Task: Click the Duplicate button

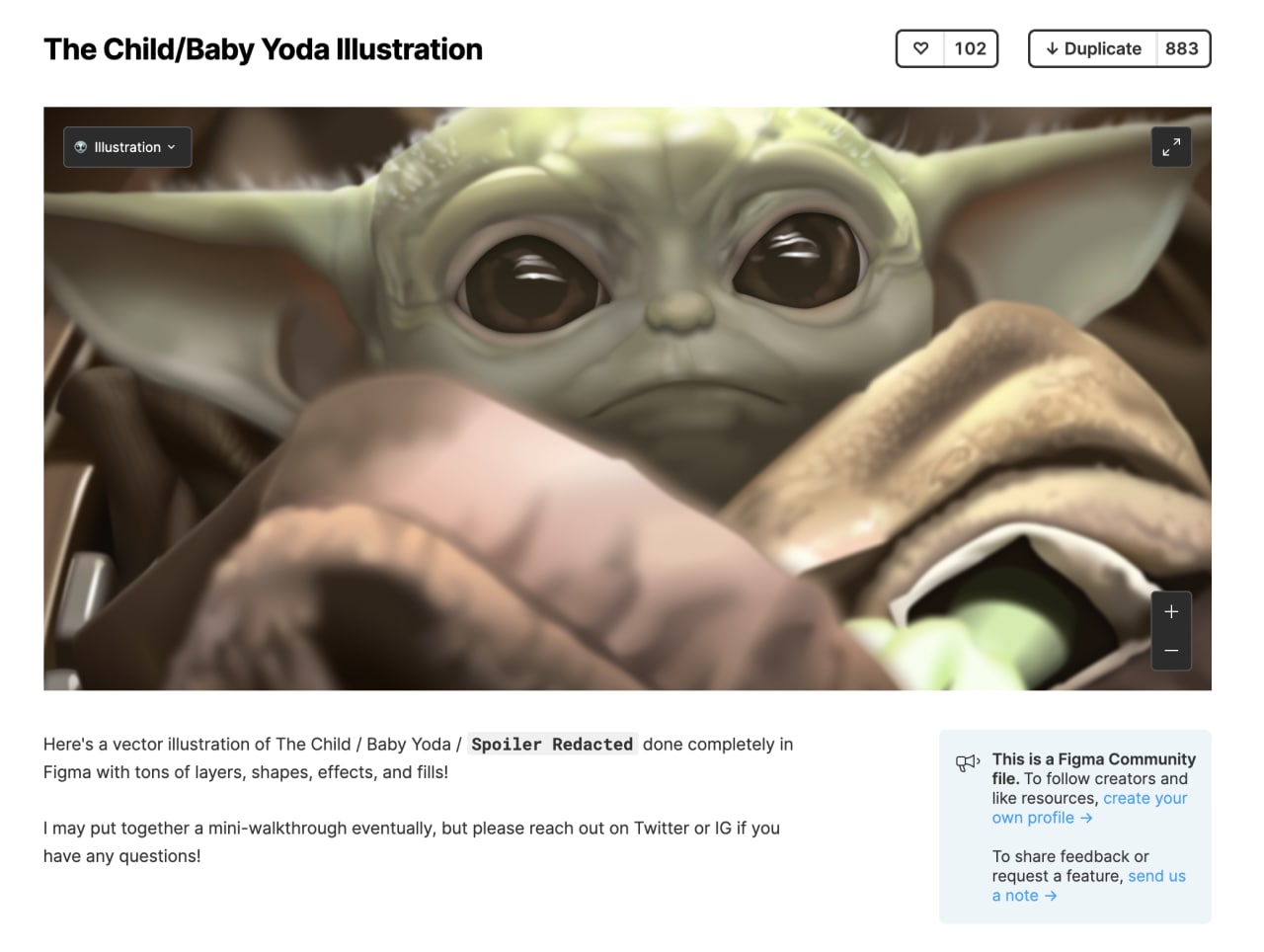Action: pos(1093,48)
